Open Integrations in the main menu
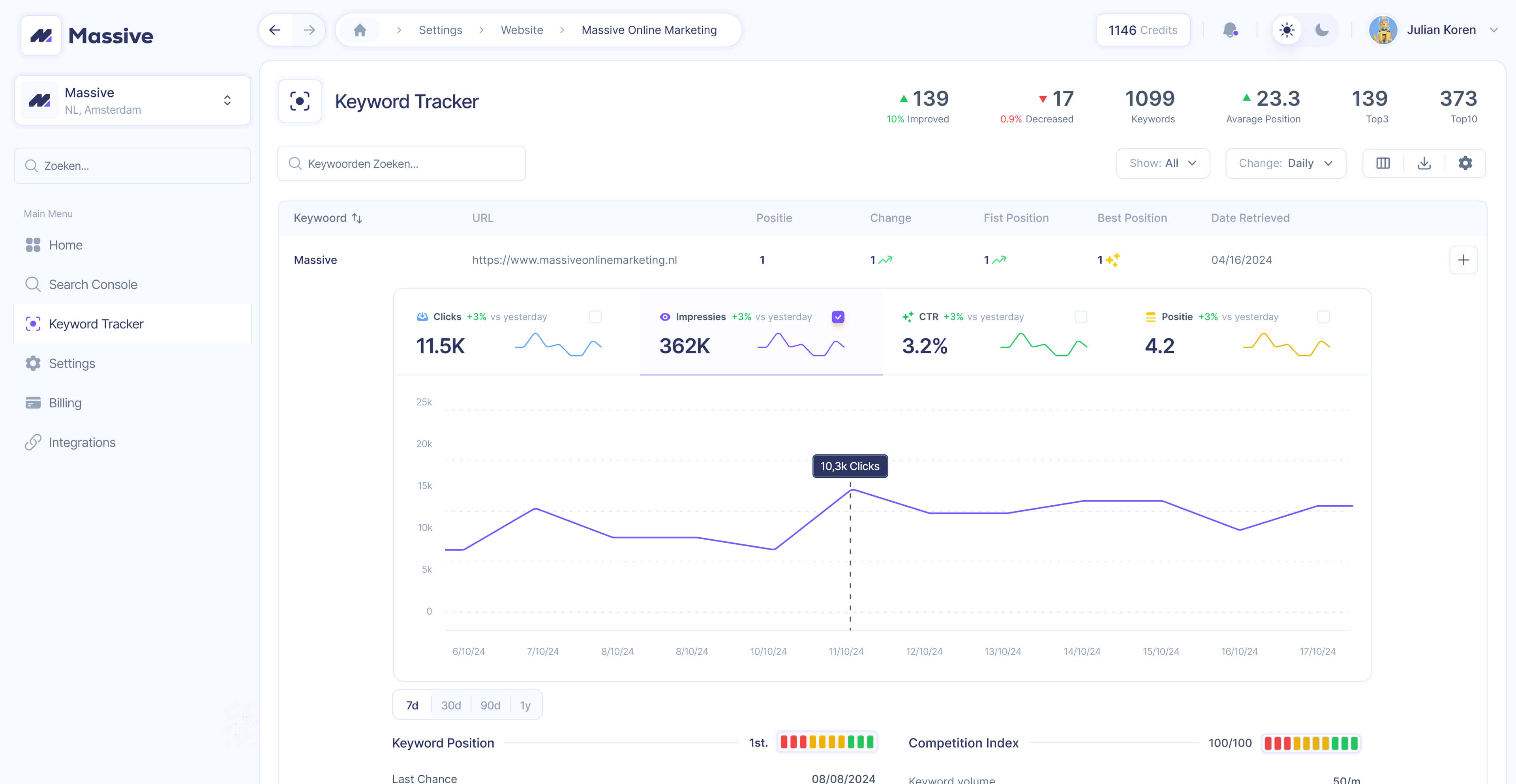 pos(132,442)
